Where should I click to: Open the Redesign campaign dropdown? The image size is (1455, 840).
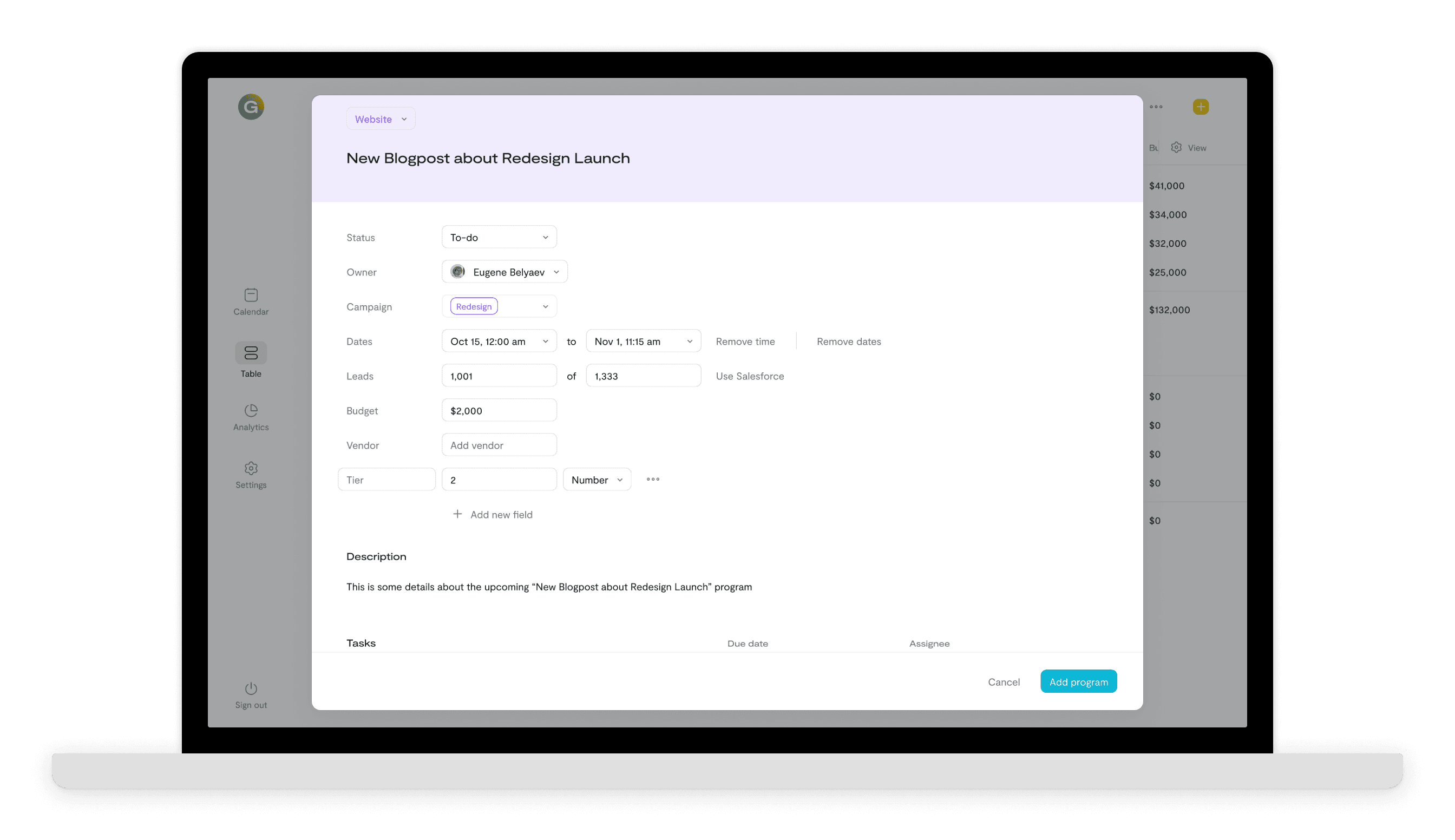click(x=499, y=306)
